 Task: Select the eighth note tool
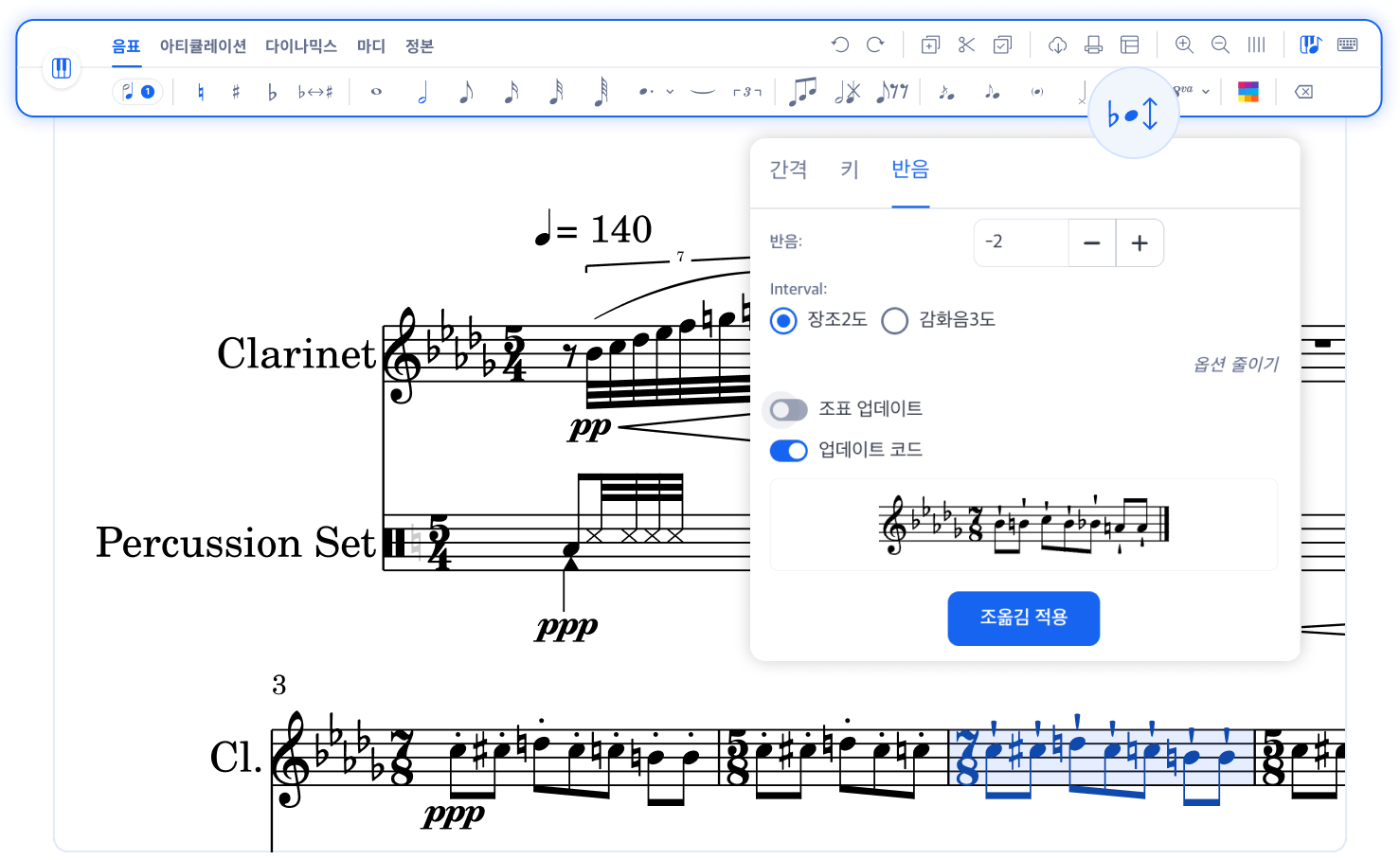click(465, 91)
